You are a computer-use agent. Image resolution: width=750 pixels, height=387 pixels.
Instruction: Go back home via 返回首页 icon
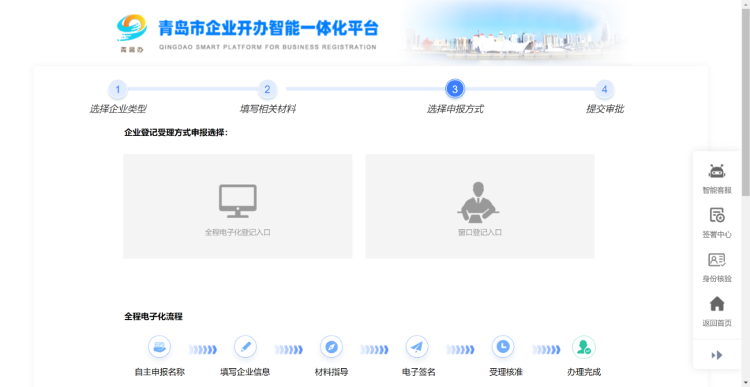coord(717,304)
